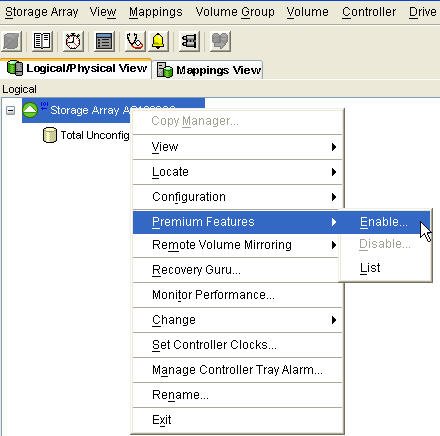440x436 pixels.
Task: Collapse the Storage Array tree node
Action: (x=11, y=110)
